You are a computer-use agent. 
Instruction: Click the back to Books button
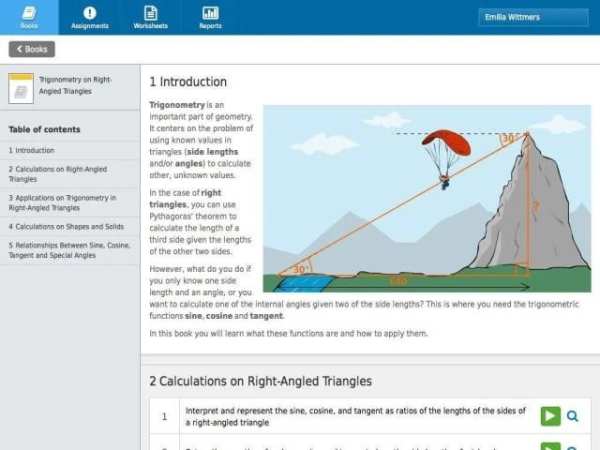click(x=32, y=49)
